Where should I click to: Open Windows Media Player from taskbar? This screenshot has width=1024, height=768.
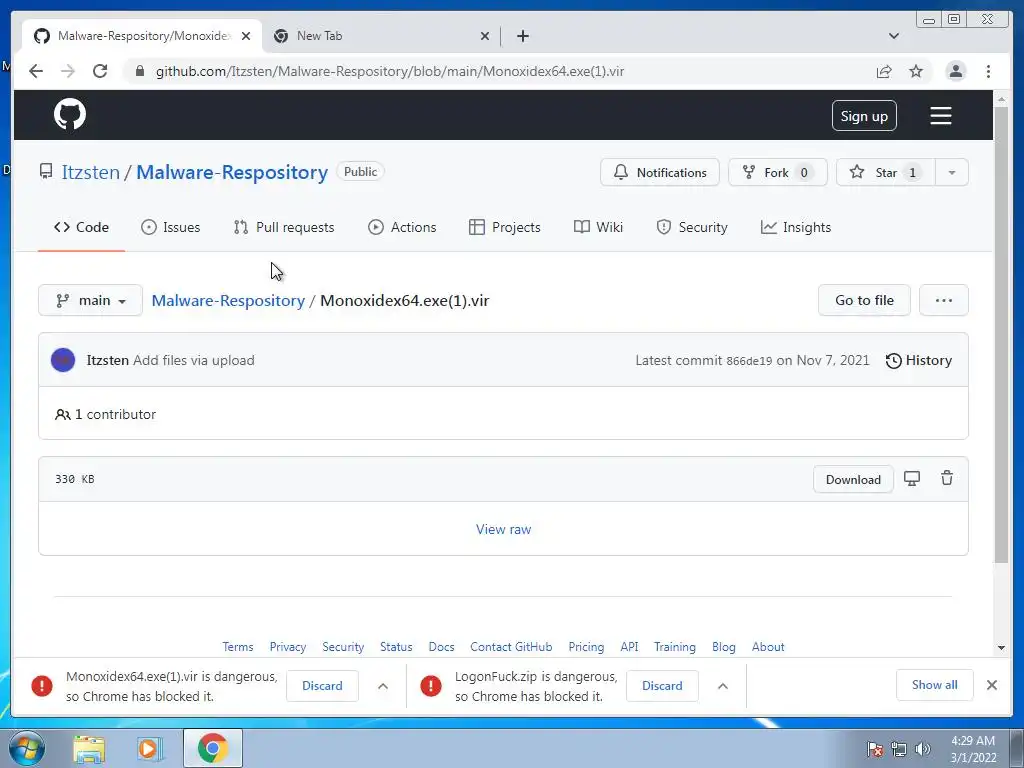point(150,749)
